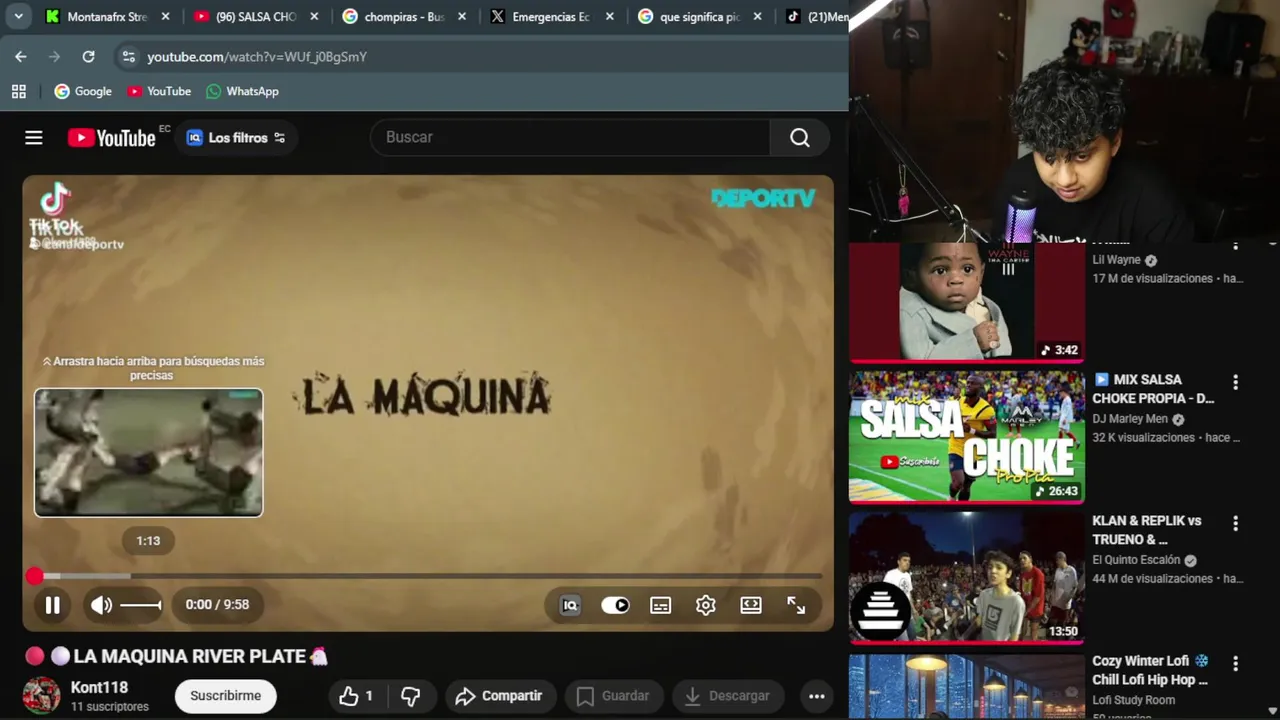This screenshot has width=1280, height=720.
Task: Open more actions ellipsis under video
Action: click(816, 696)
